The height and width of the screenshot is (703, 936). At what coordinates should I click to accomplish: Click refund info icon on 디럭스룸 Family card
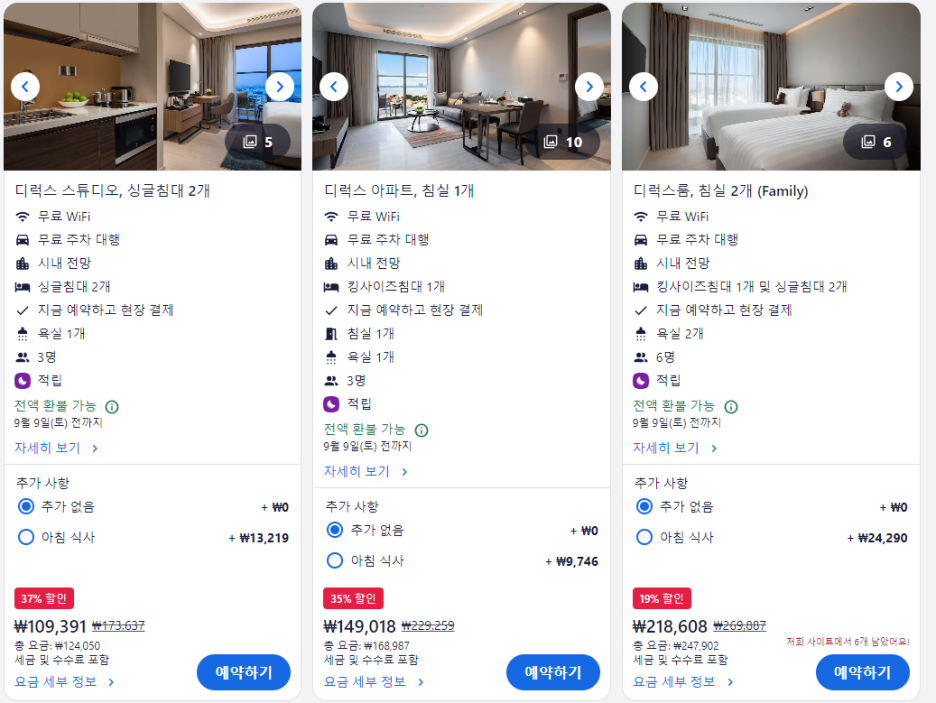pos(731,407)
